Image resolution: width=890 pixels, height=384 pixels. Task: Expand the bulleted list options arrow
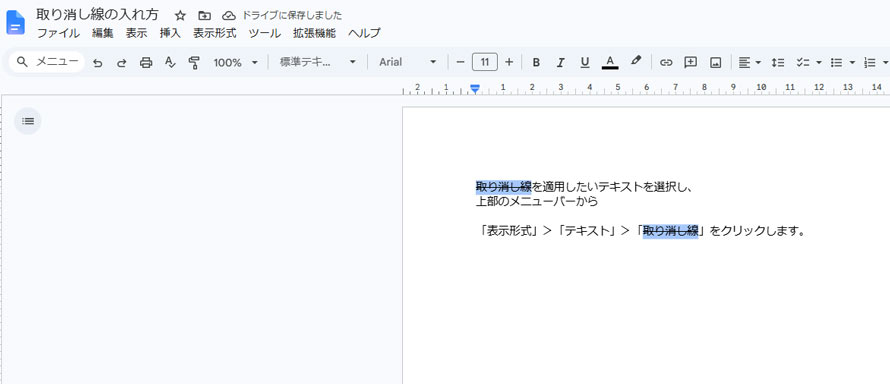click(x=852, y=62)
